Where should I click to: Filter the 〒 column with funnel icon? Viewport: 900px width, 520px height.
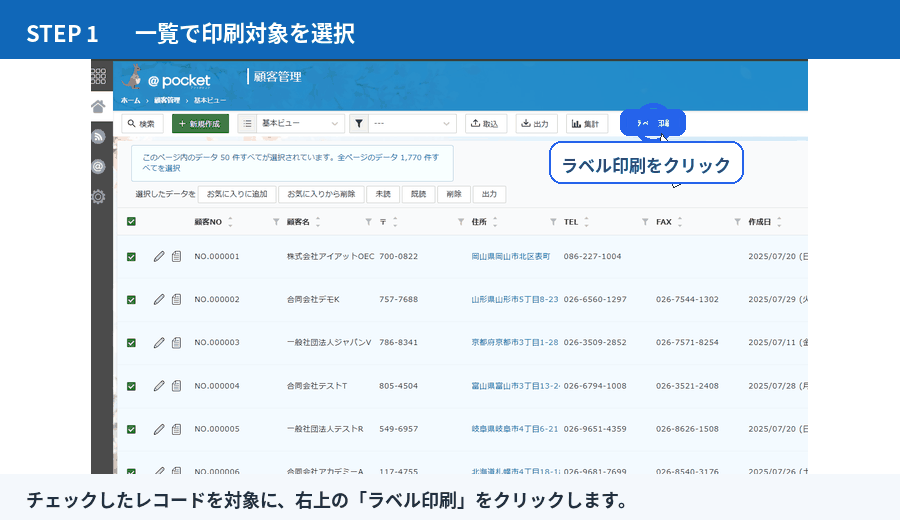pyautogui.click(x=461, y=222)
